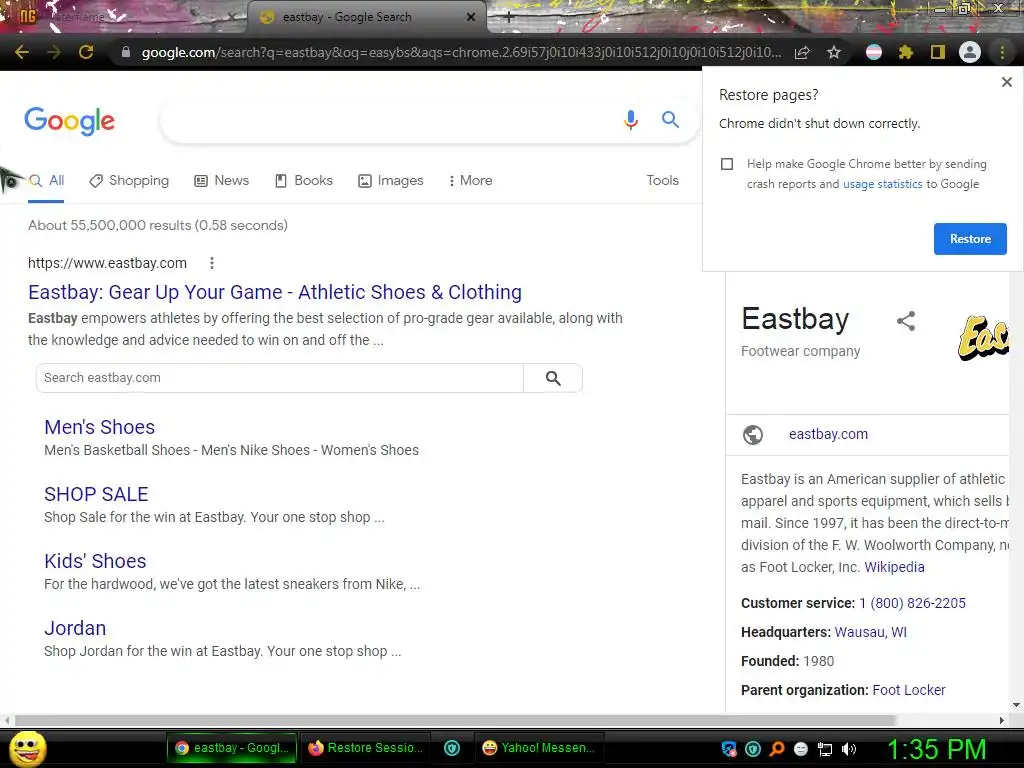
Task: Switch to Images results
Action: [391, 181]
